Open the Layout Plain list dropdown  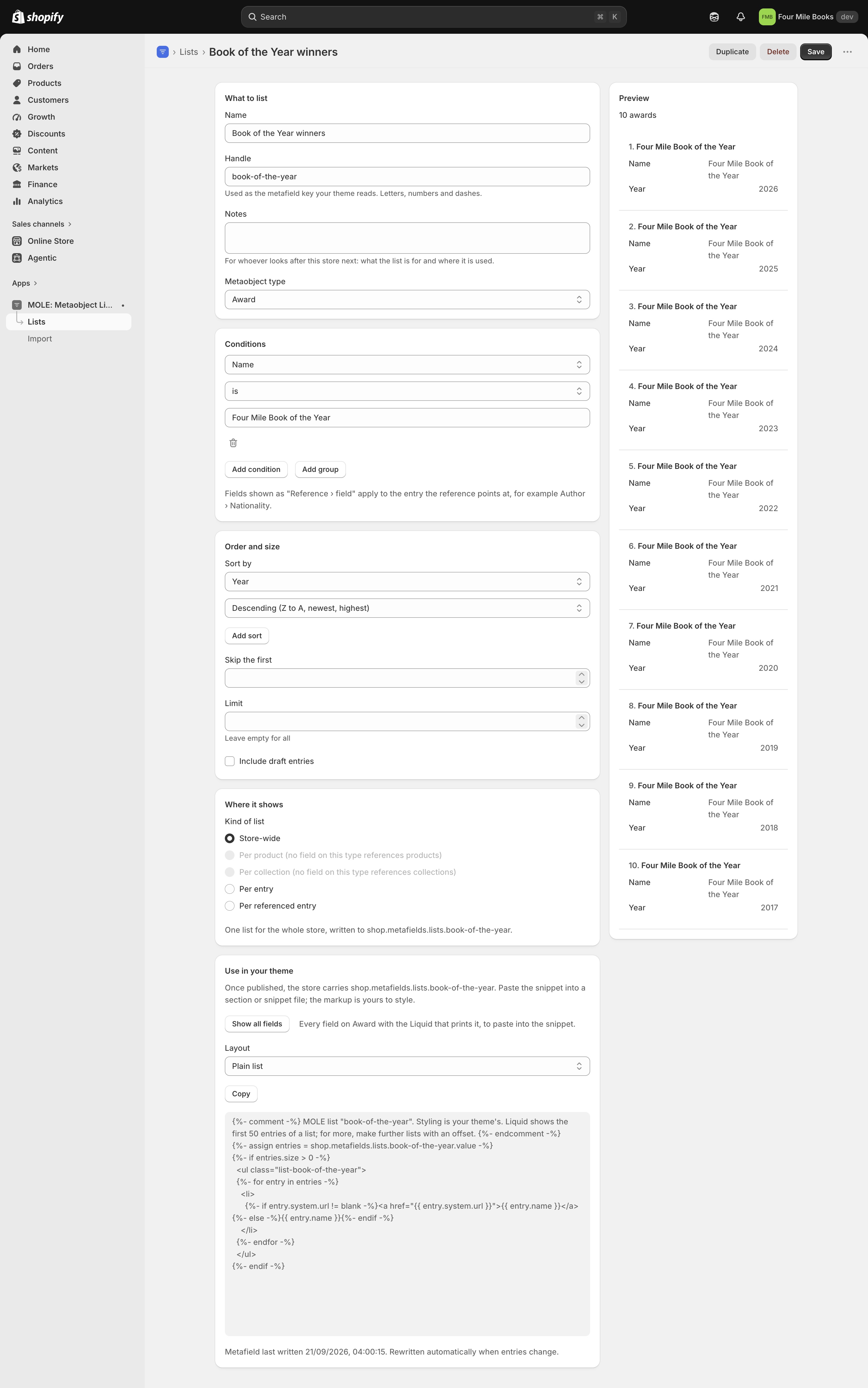[407, 1066]
